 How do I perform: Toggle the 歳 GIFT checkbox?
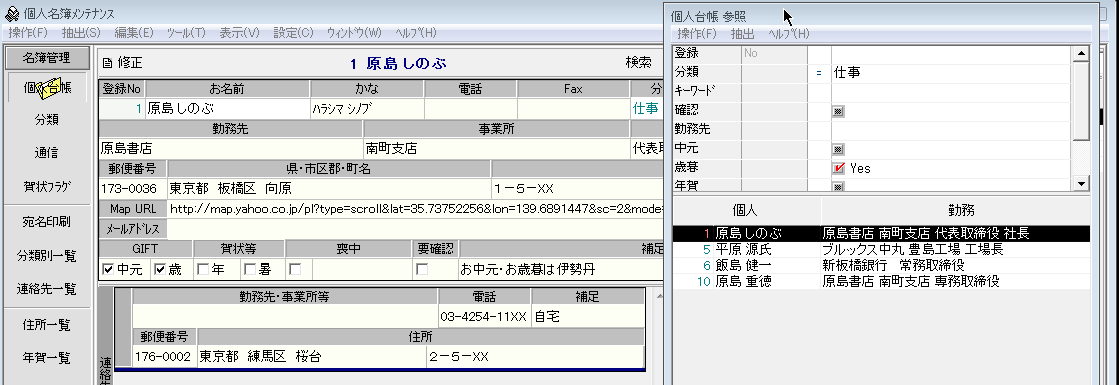pyautogui.click(x=159, y=269)
